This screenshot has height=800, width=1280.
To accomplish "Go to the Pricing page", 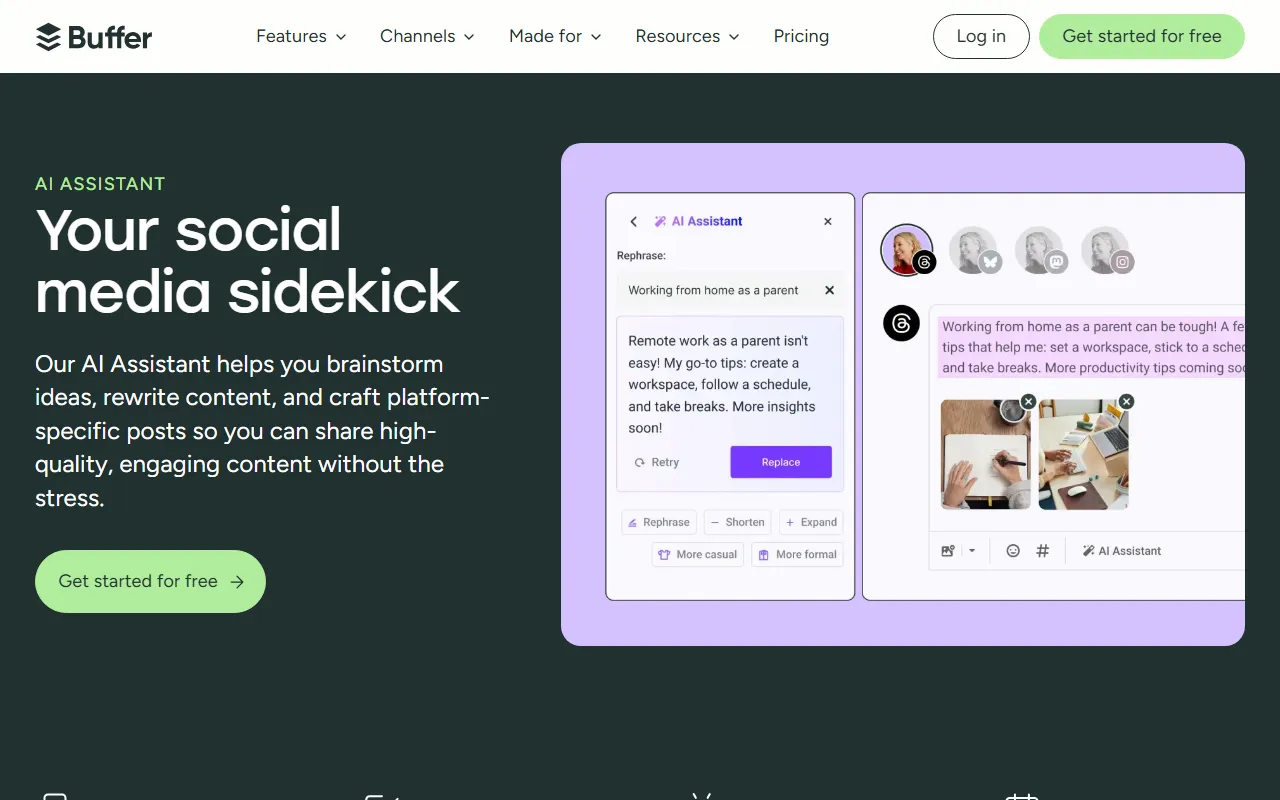I will click(801, 36).
